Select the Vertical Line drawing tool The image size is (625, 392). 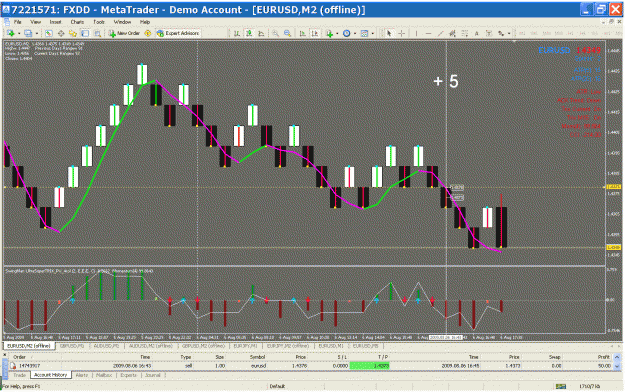416,33
